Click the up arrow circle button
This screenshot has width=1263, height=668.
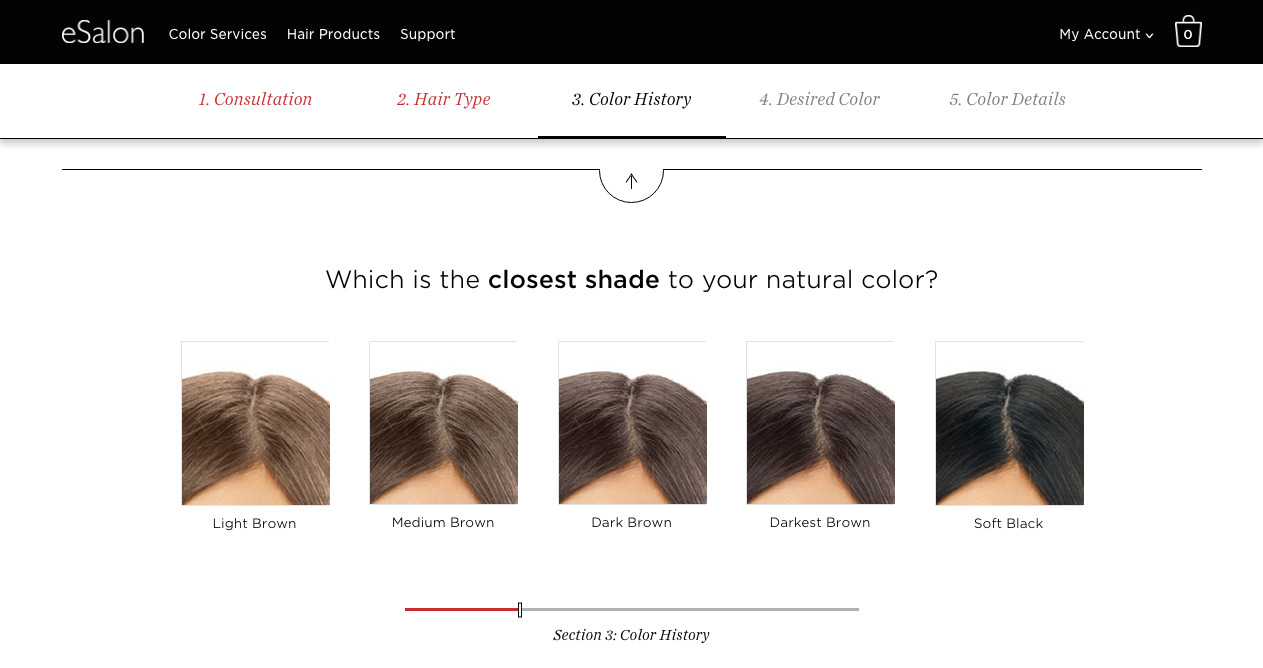(631, 182)
